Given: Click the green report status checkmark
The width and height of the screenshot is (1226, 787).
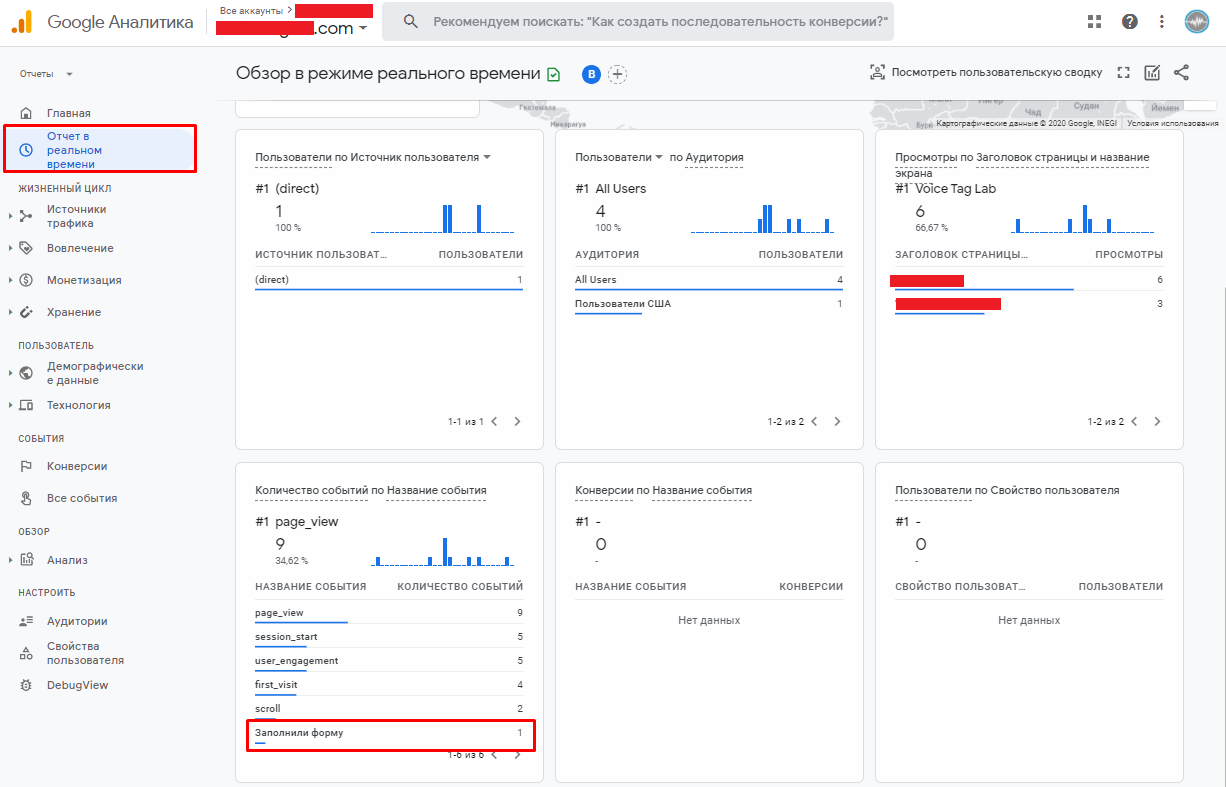Looking at the screenshot, I should coord(553,74).
